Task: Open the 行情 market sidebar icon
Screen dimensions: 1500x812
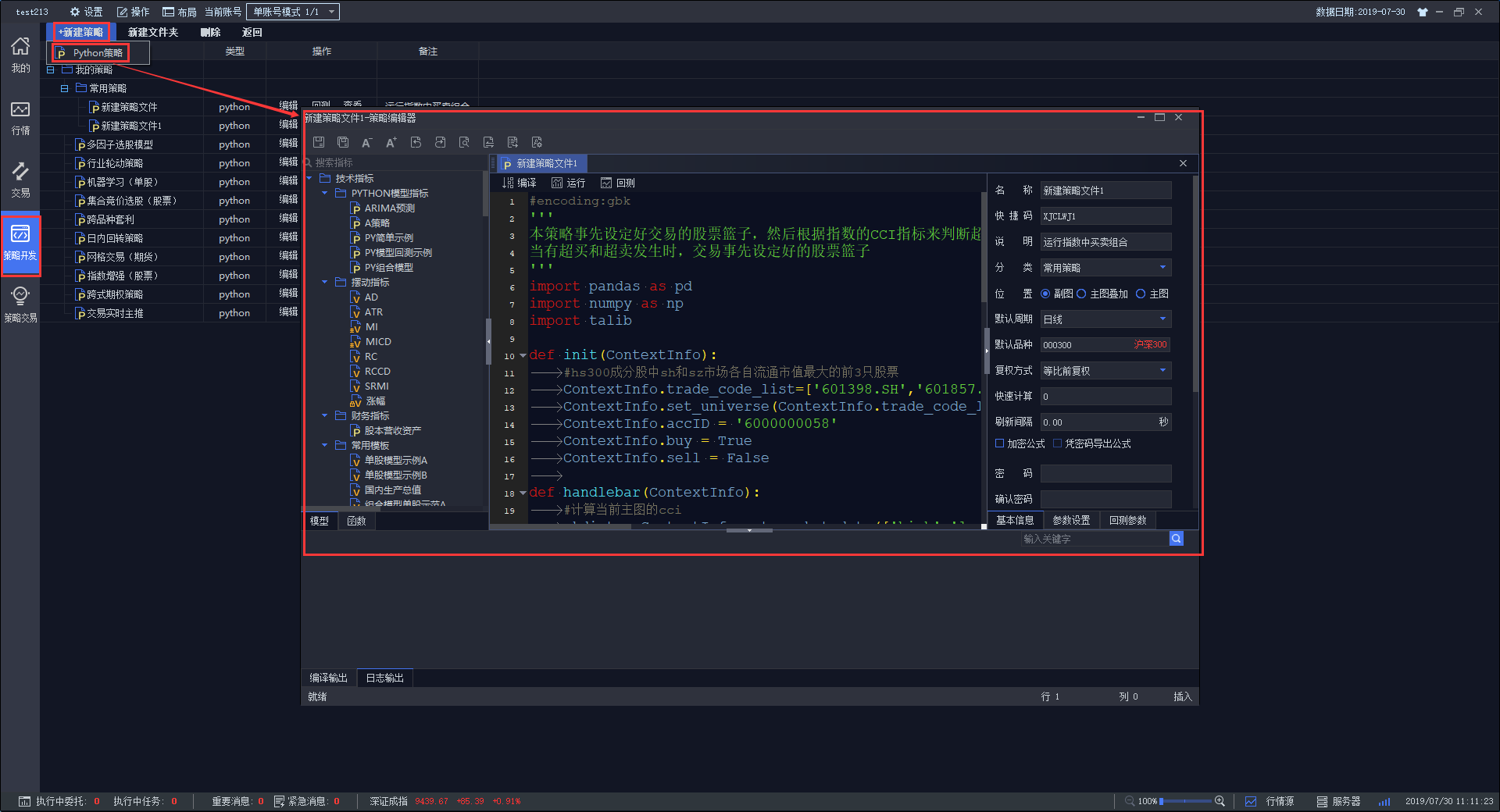Action: [x=20, y=118]
